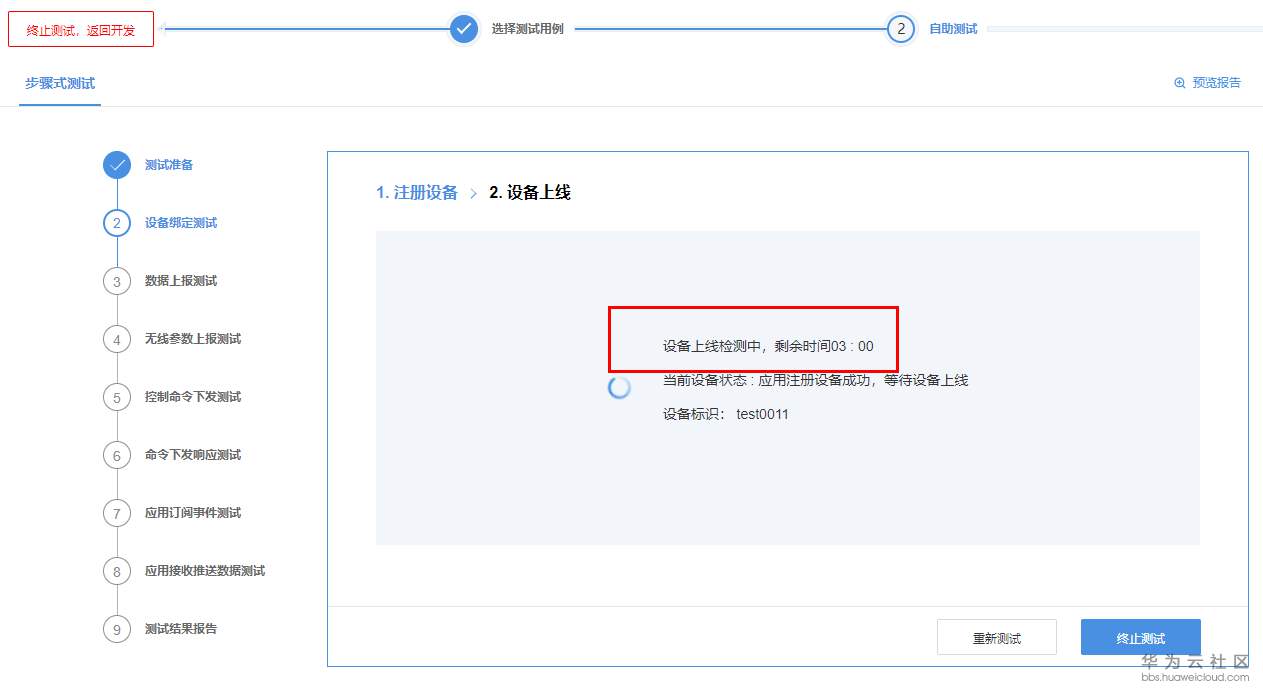This screenshot has width=1263, height=692.
Task: Click the 2. 设备上线 breadcrumb heading
Action: point(530,193)
